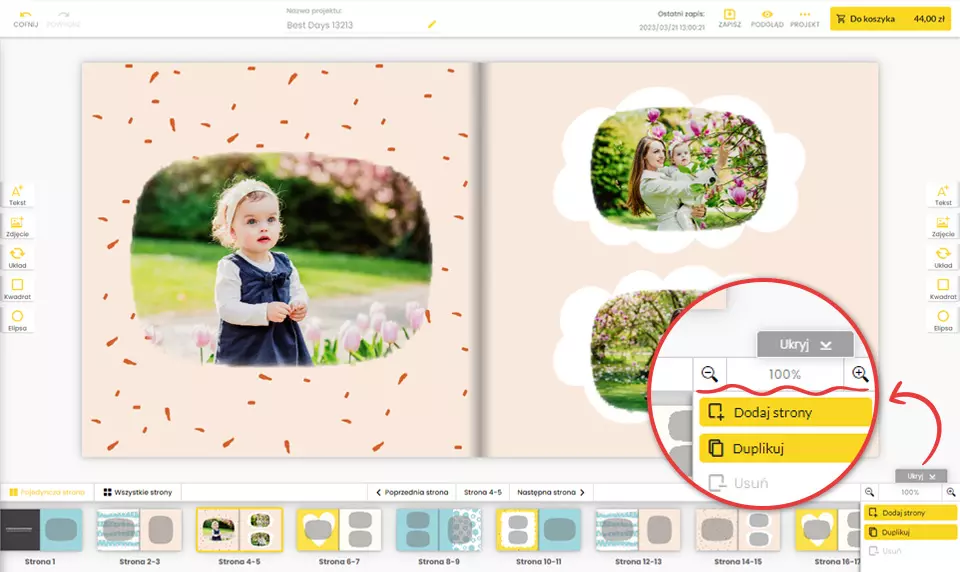Viewport: 960px width, 572px height.
Task: Select Elipsa tool in left sidebar
Action: (17, 320)
